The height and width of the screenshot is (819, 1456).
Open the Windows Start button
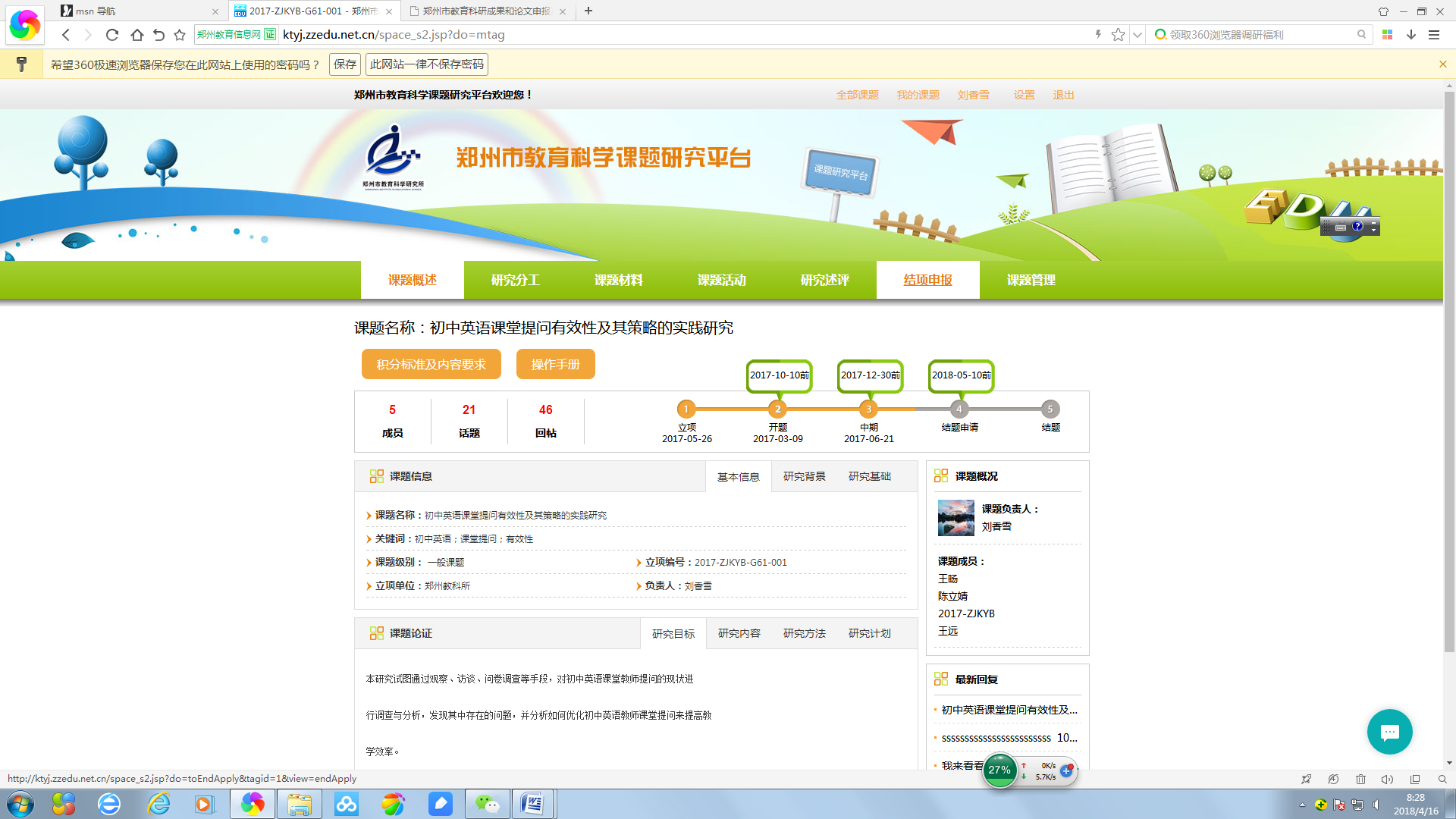[20, 804]
